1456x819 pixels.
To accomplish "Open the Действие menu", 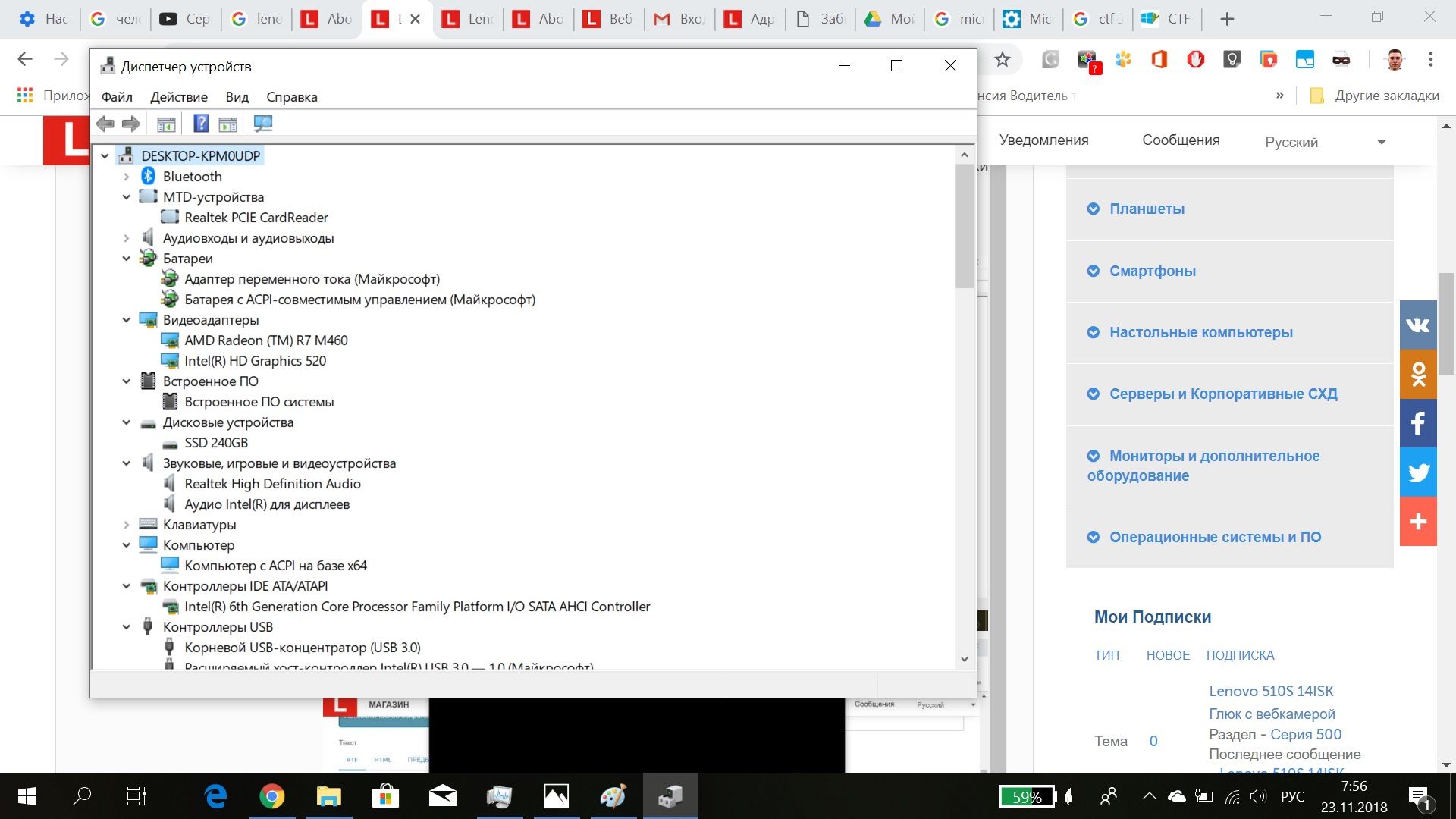I will [x=179, y=97].
